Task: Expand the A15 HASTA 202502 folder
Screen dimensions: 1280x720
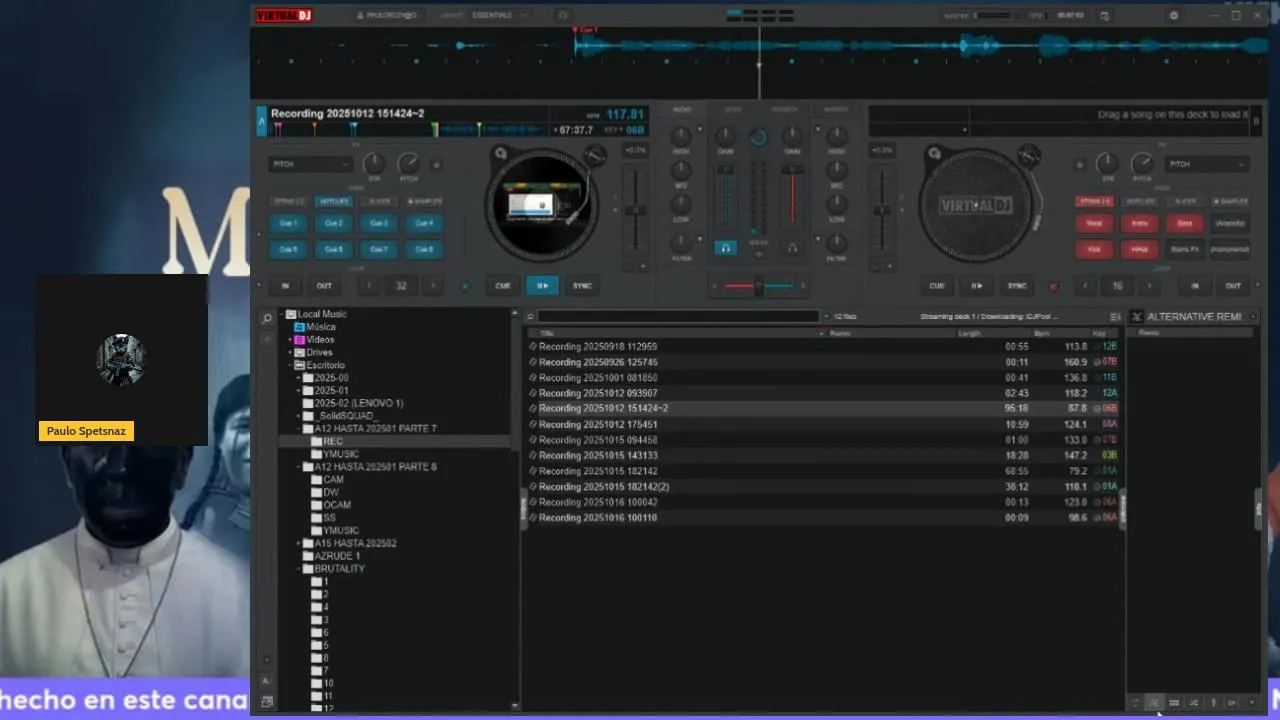Action: point(299,543)
